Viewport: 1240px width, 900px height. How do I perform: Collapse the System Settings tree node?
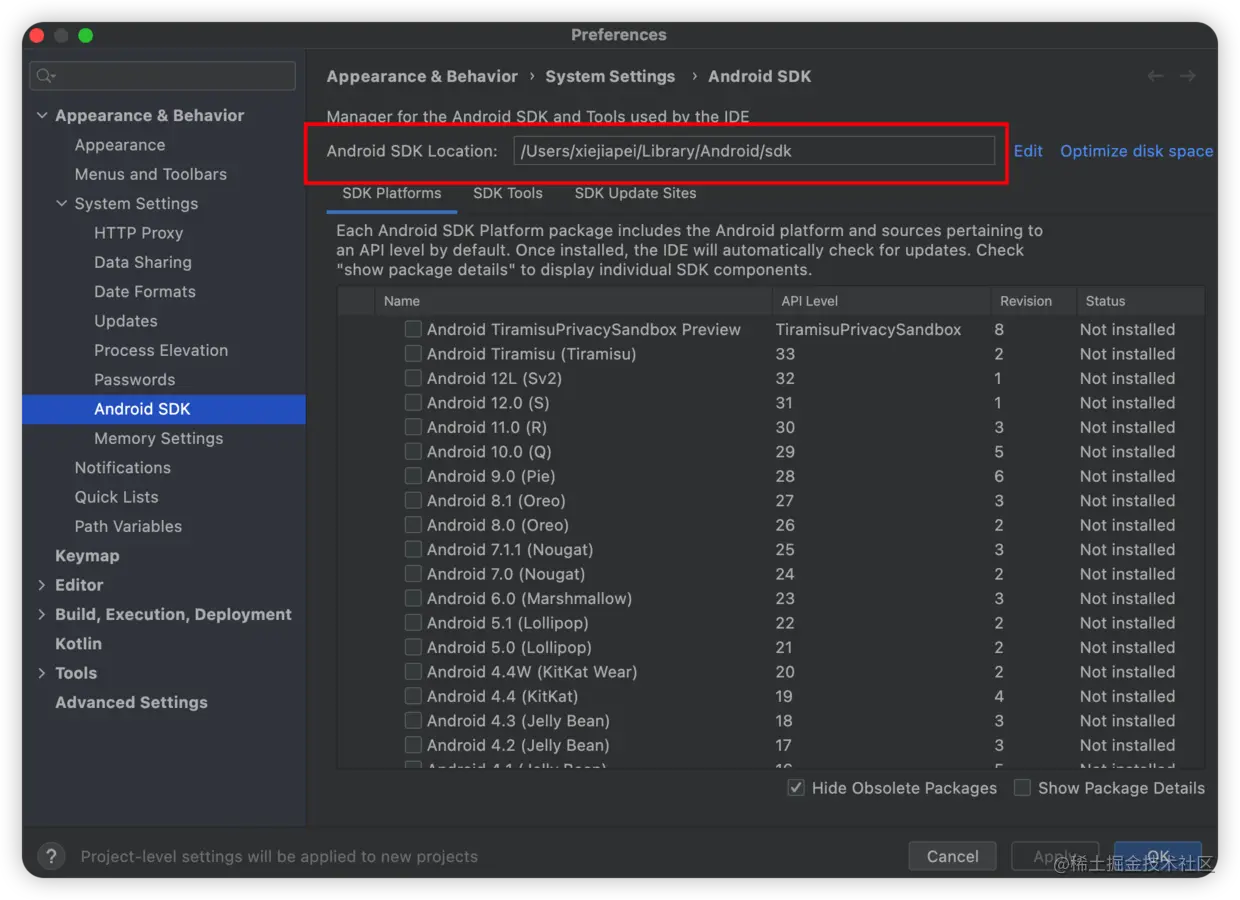tap(62, 204)
